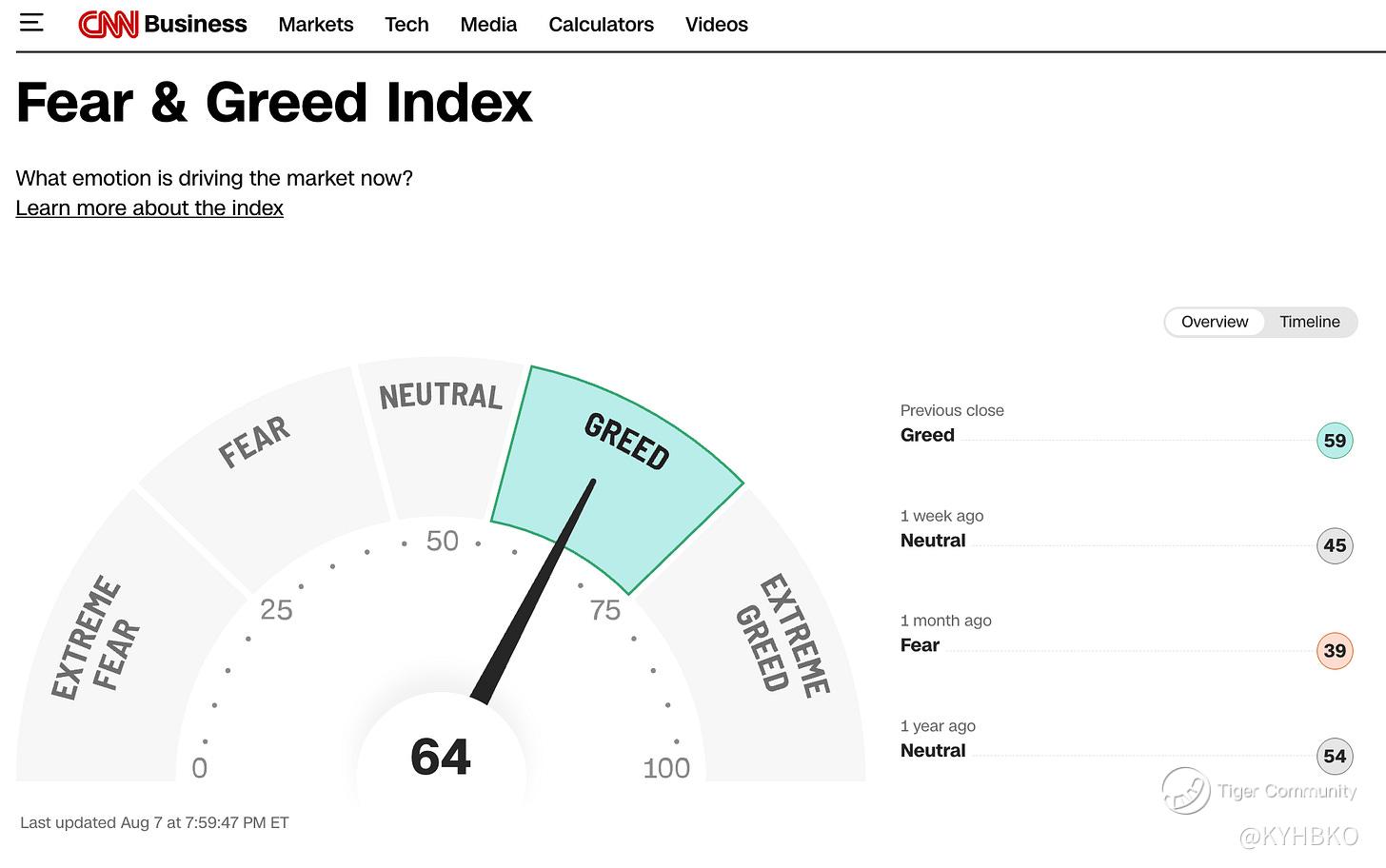The height and width of the screenshot is (868, 1386).
Task: Switch to the Overview view
Action: pyautogui.click(x=1215, y=322)
